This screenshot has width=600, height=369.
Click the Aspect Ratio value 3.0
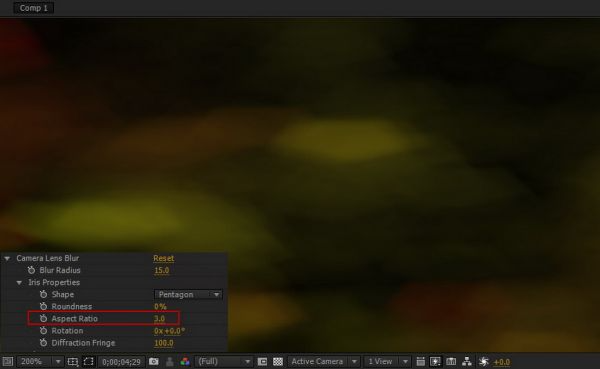coord(160,318)
